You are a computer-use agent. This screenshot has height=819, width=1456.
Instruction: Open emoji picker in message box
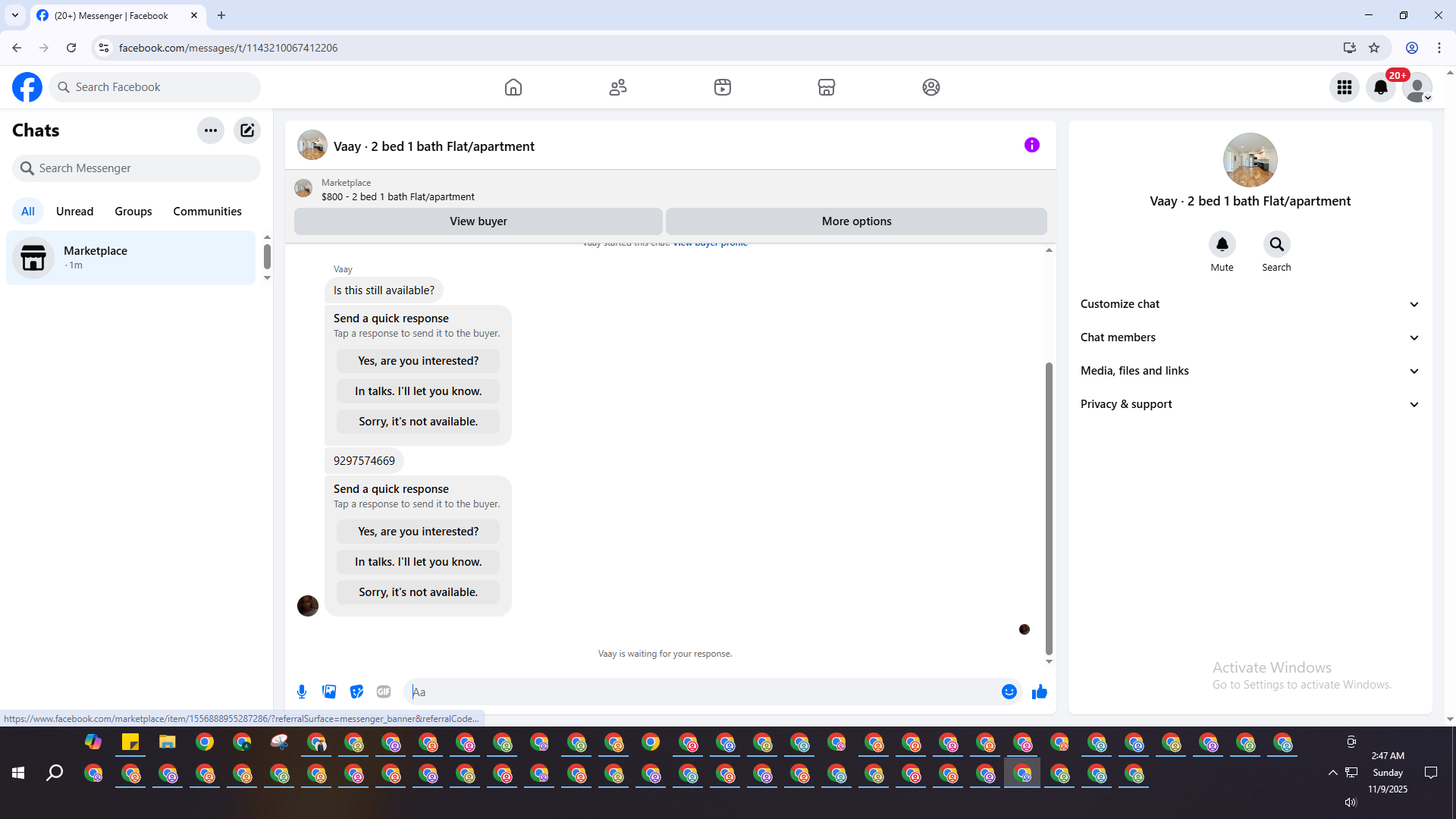coord(1009,692)
